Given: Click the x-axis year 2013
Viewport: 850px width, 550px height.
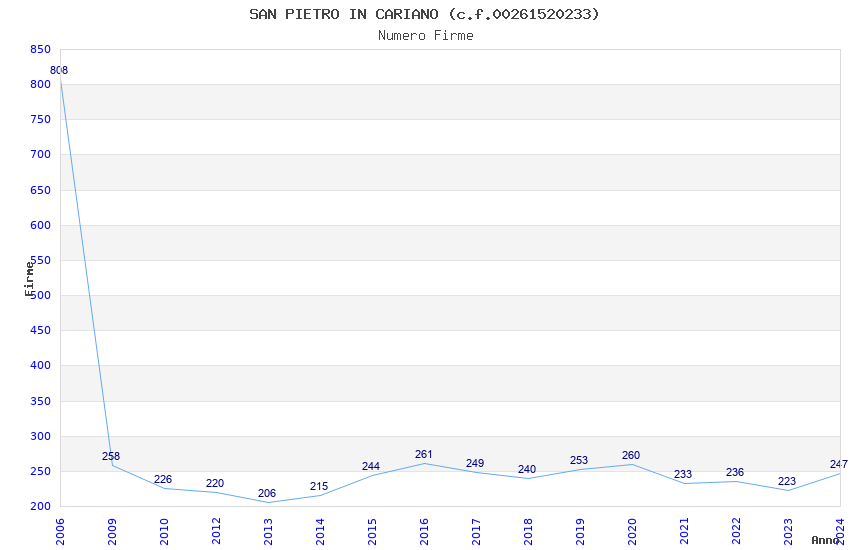Looking at the screenshot, I should [268, 532].
